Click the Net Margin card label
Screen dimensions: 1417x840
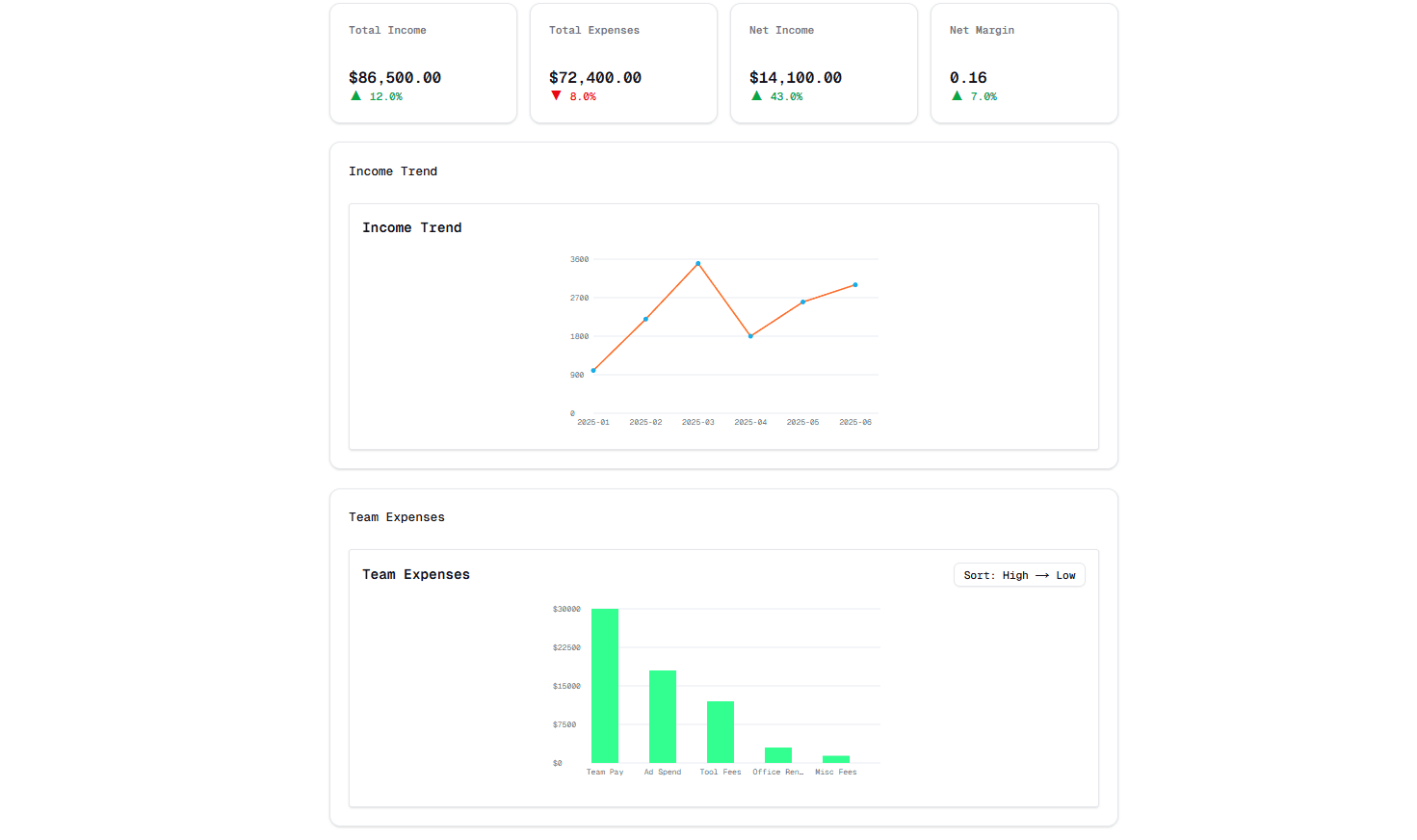pos(982,30)
